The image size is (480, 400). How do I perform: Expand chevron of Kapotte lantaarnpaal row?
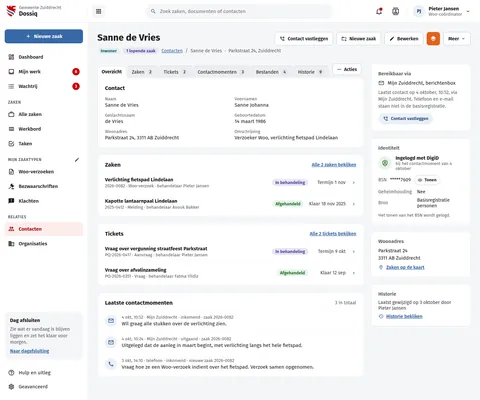(354, 204)
